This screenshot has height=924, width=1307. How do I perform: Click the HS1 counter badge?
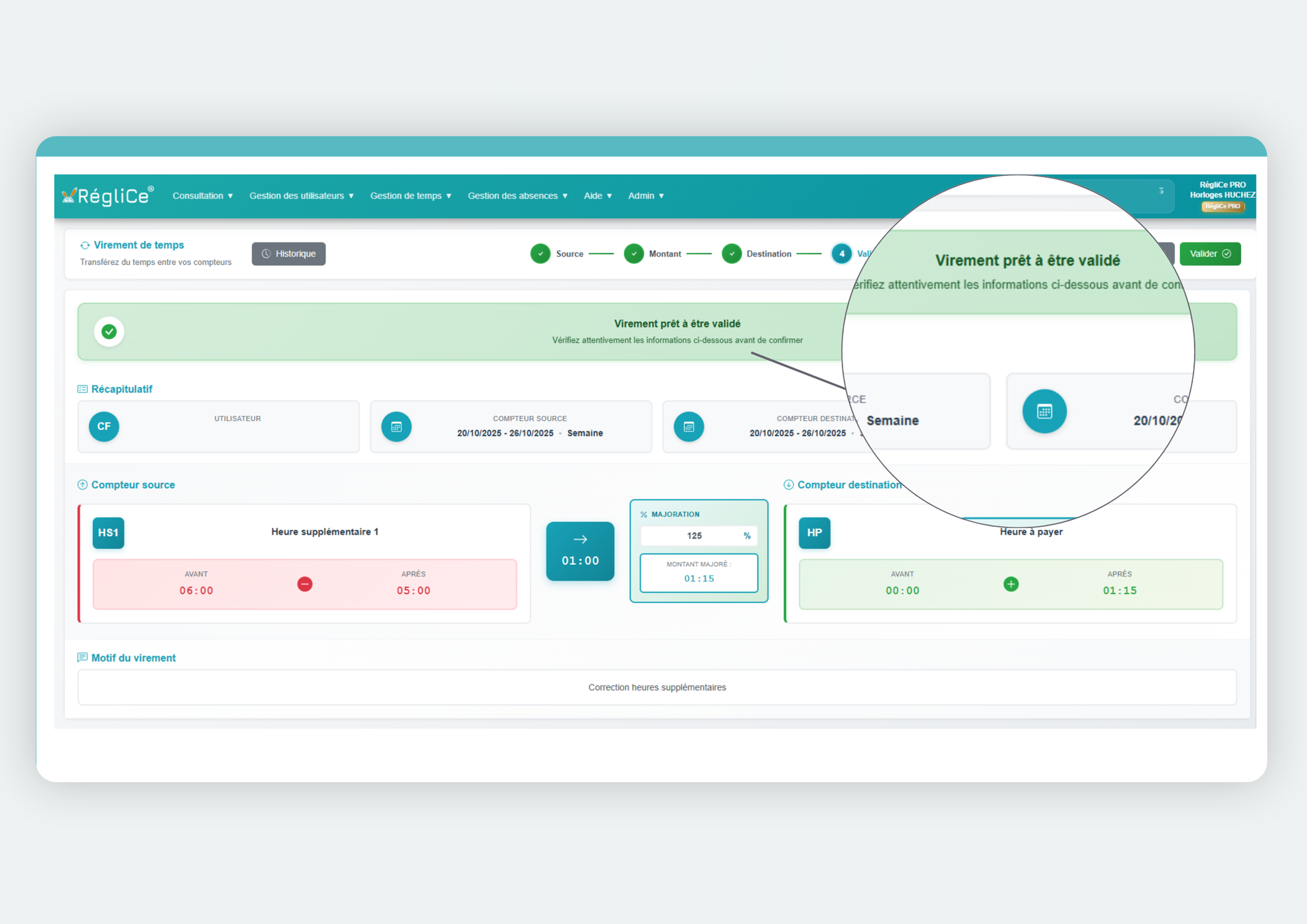click(108, 532)
